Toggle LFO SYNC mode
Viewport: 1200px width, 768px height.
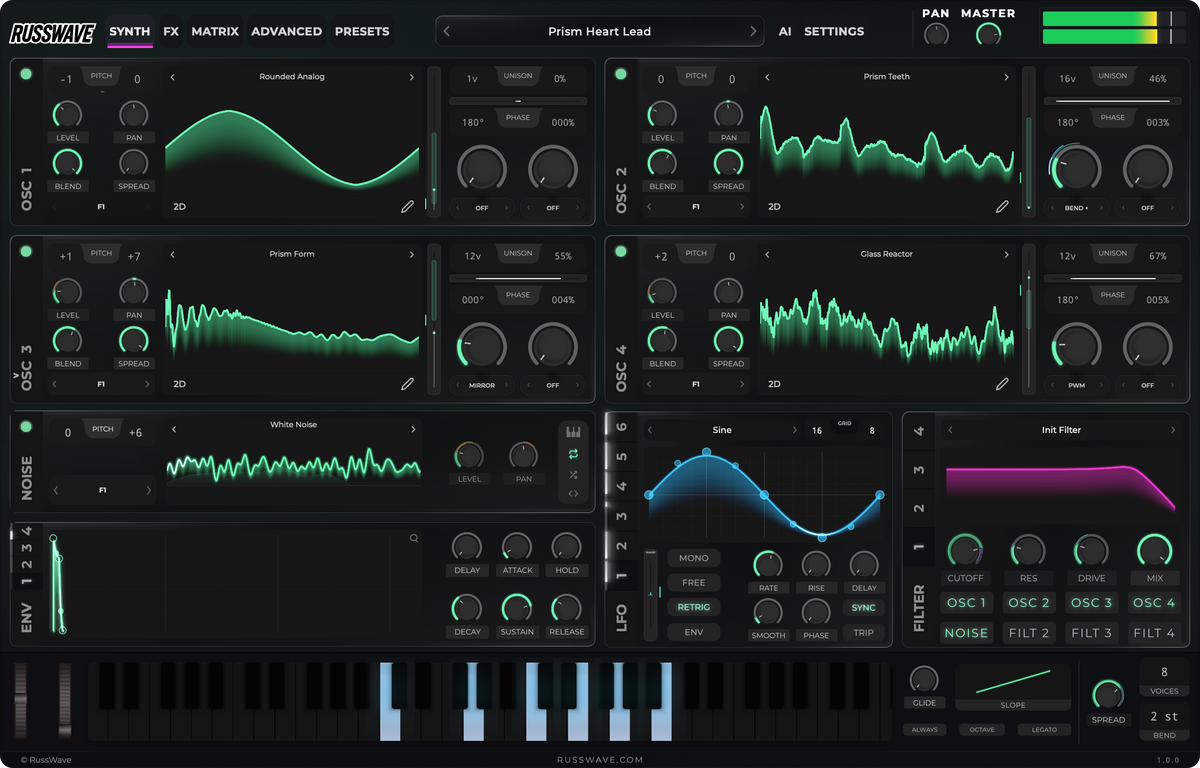coord(864,608)
